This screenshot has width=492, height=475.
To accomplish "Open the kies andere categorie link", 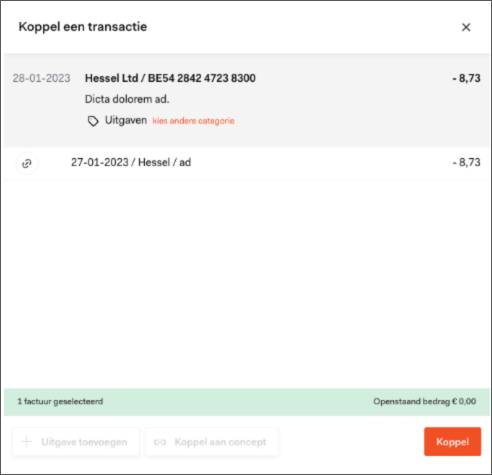I will coord(193,121).
